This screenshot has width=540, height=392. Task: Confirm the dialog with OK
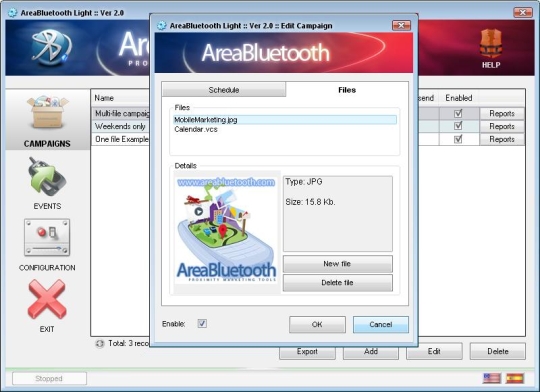[x=317, y=324]
